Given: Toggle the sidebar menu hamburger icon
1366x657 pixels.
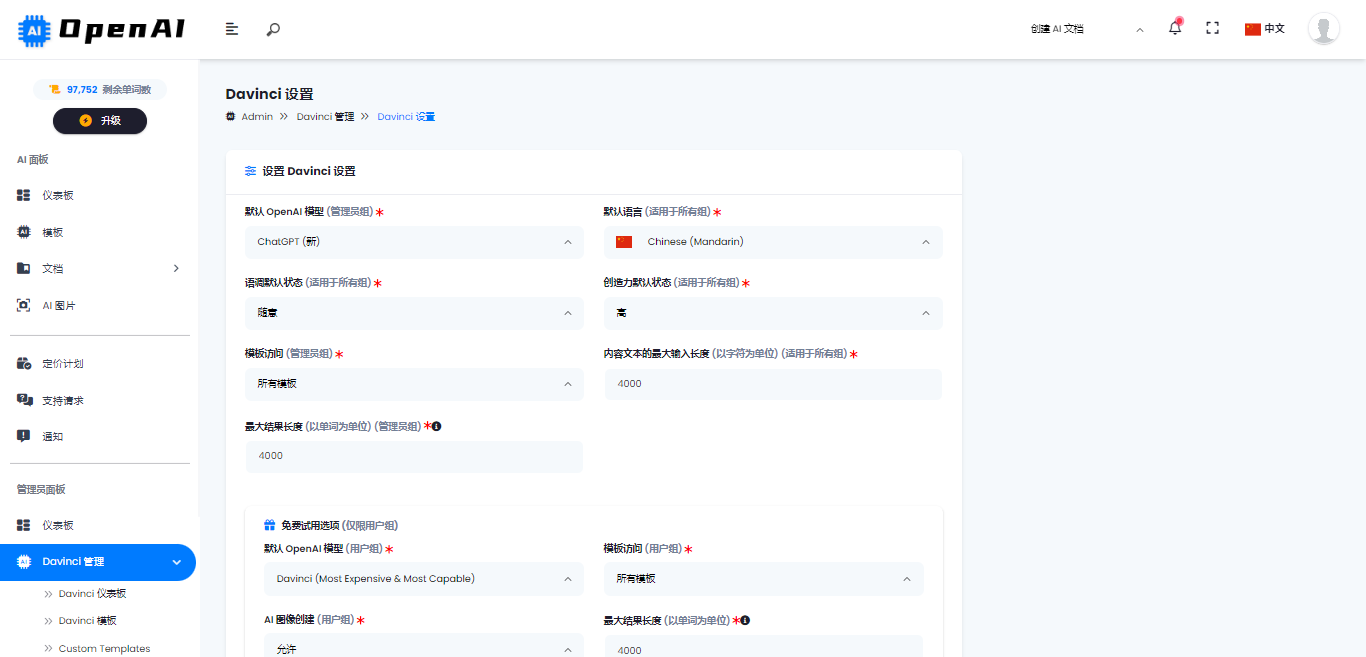Looking at the screenshot, I should click(232, 29).
